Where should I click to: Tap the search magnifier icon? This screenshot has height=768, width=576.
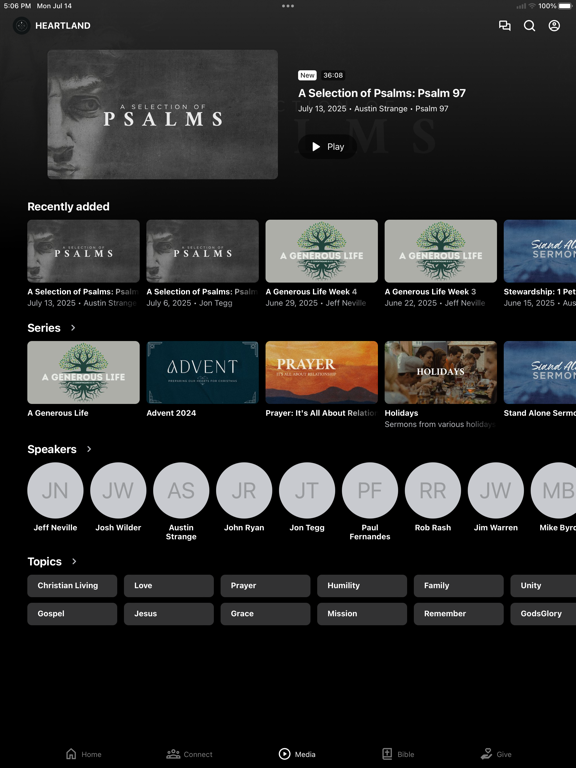click(x=529, y=25)
